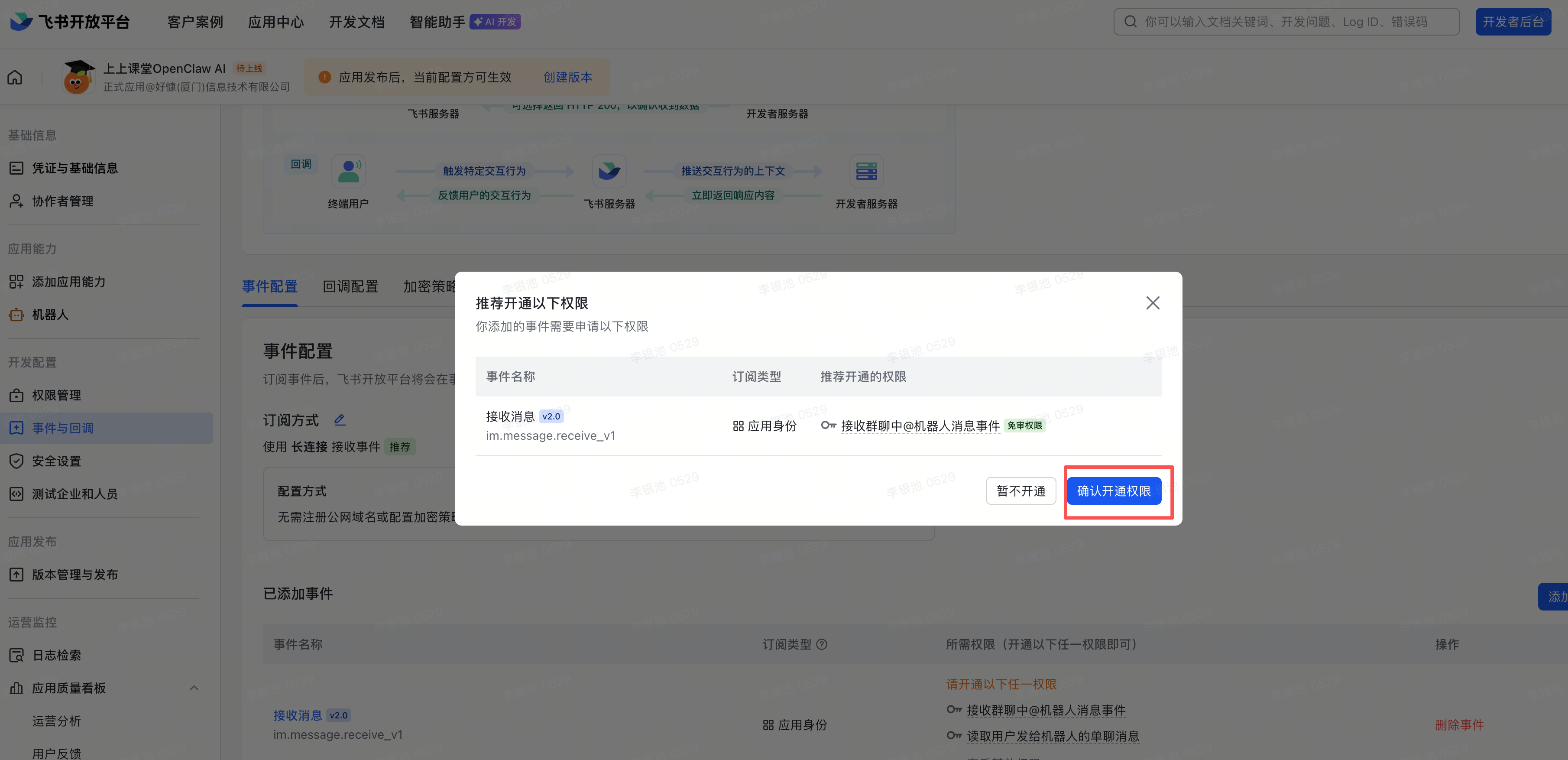Click the 权限管理 sidebar icon
Image resolution: width=1568 pixels, height=760 pixels.
pyautogui.click(x=16, y=395)
